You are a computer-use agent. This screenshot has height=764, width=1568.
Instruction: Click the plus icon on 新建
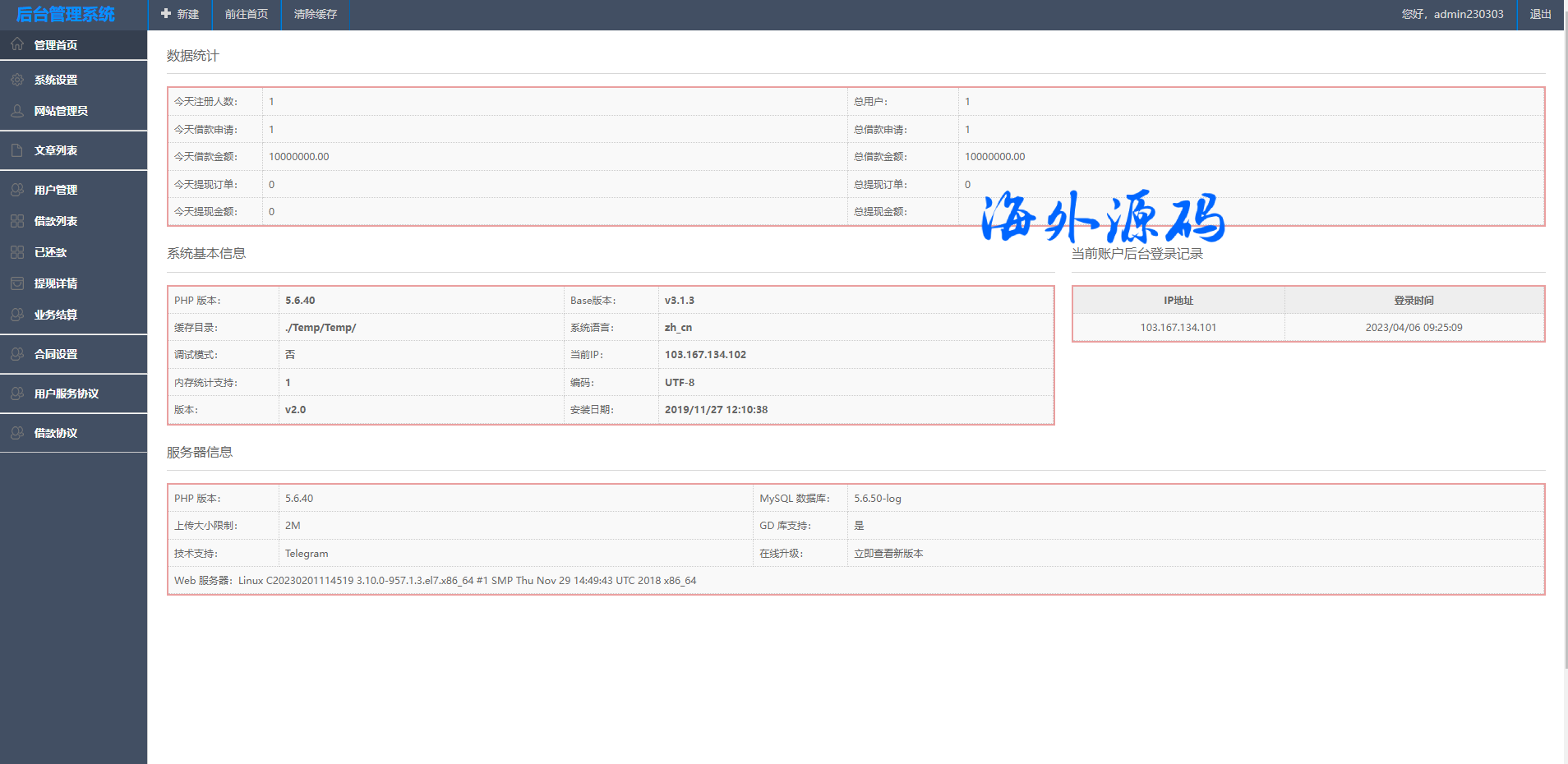(166, 14)
